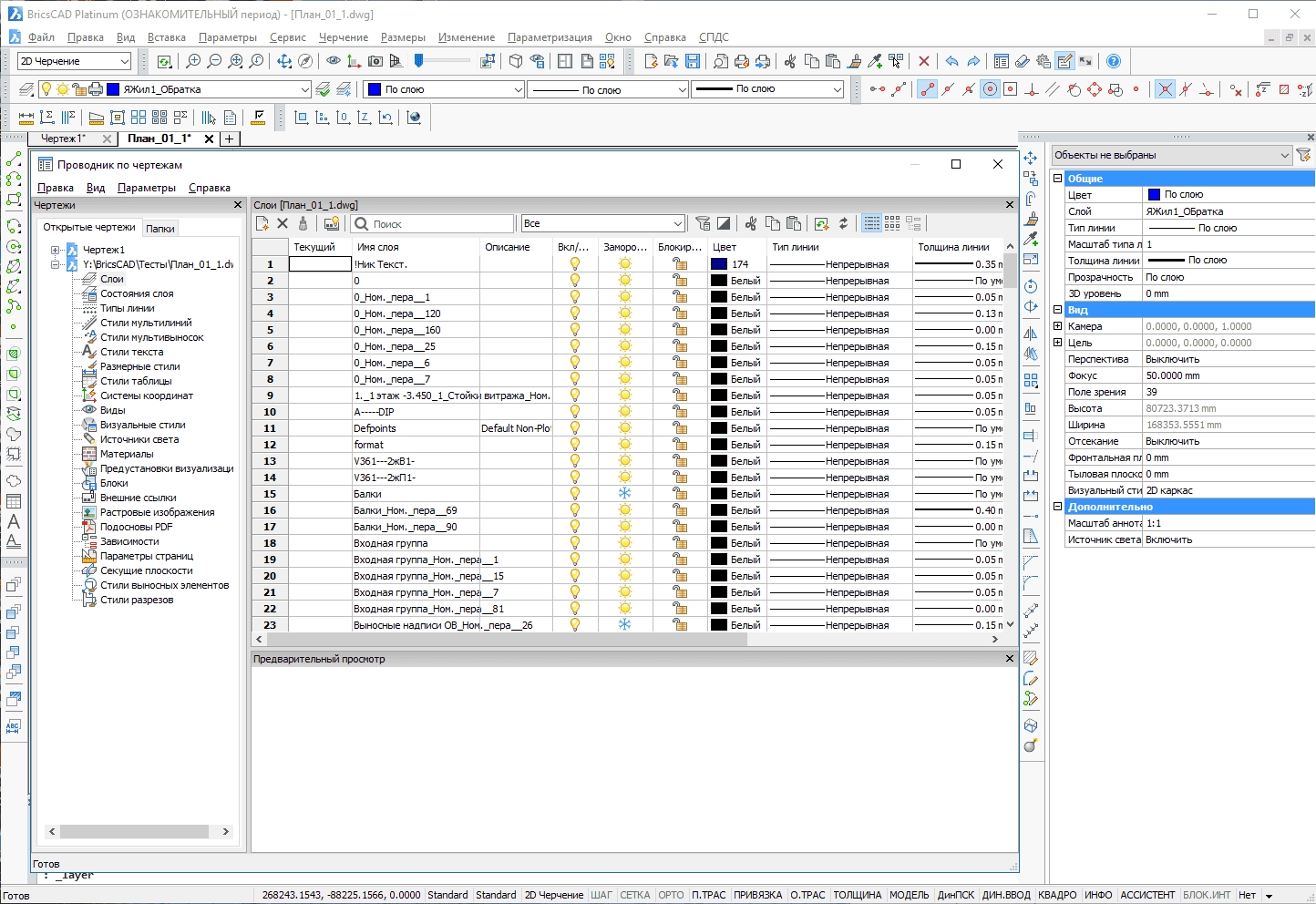Toggle Intersection entity snap
The width and height of the screenshot is (1316, 904).
click(x=1165, y=89)
